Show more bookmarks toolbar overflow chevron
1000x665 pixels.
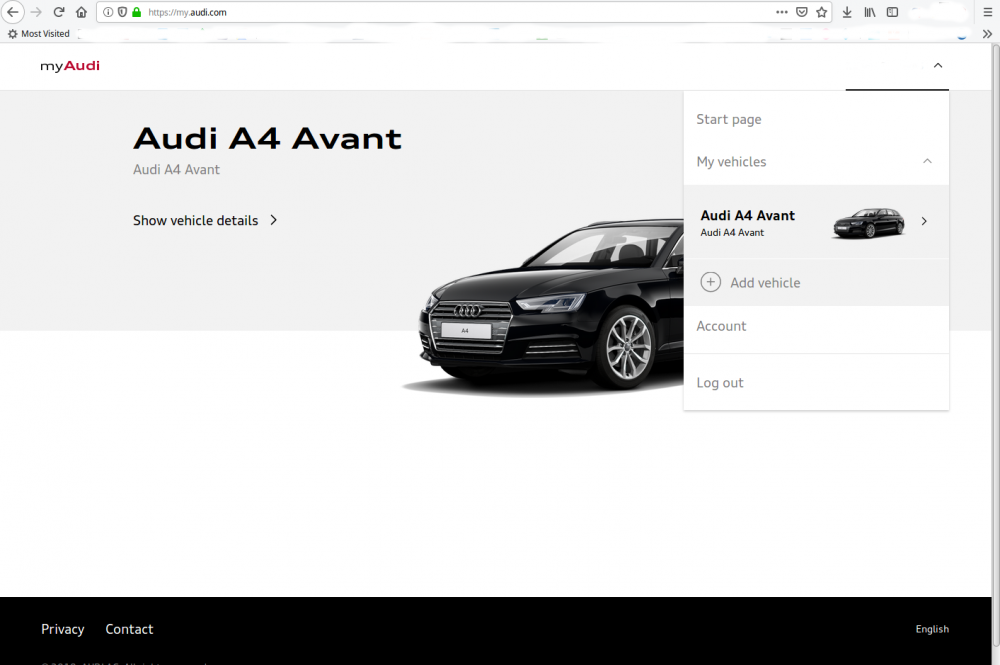(x=987, y=34)
